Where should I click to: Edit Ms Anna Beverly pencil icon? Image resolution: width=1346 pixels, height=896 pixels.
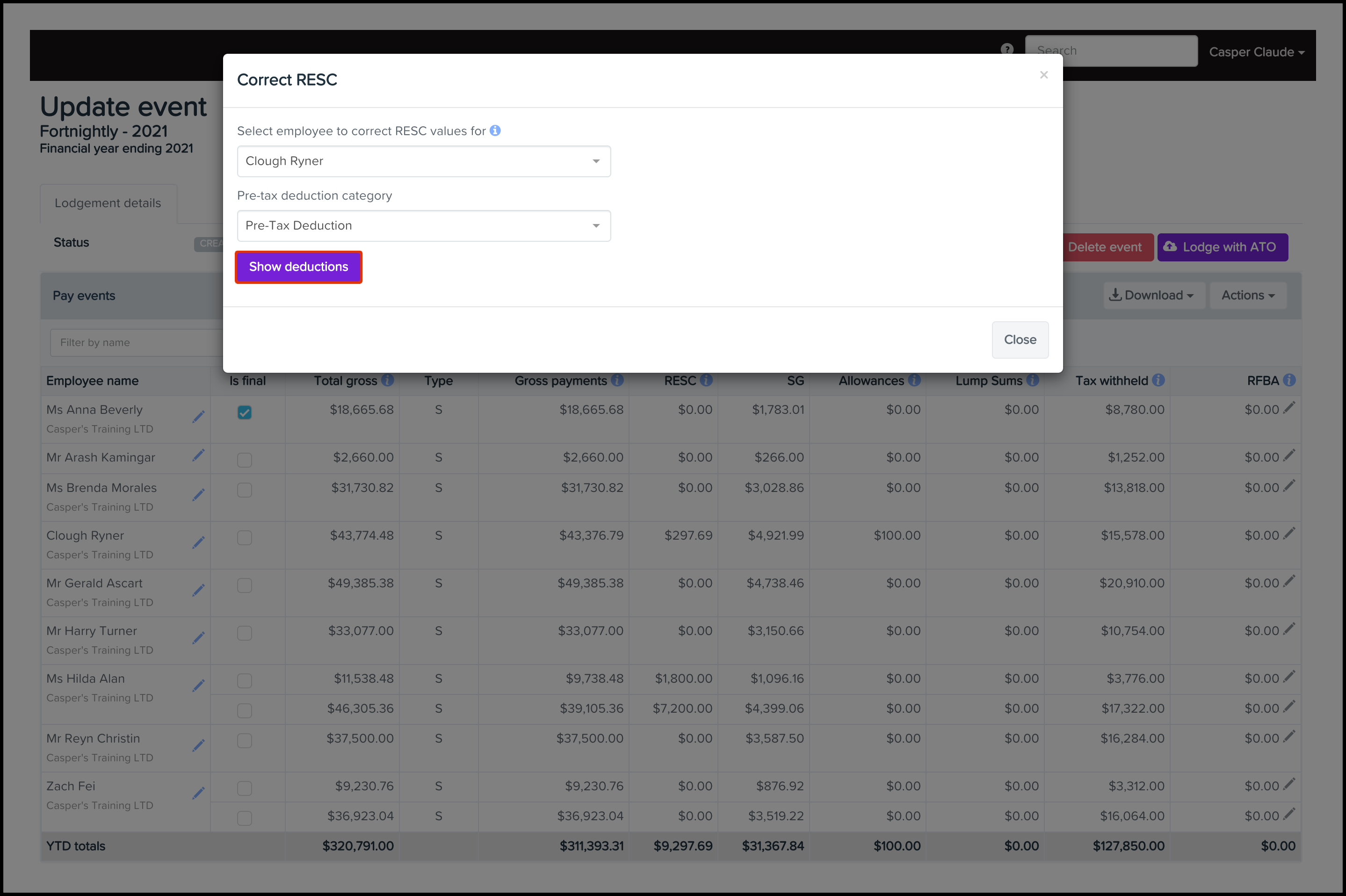click(198, 417)
